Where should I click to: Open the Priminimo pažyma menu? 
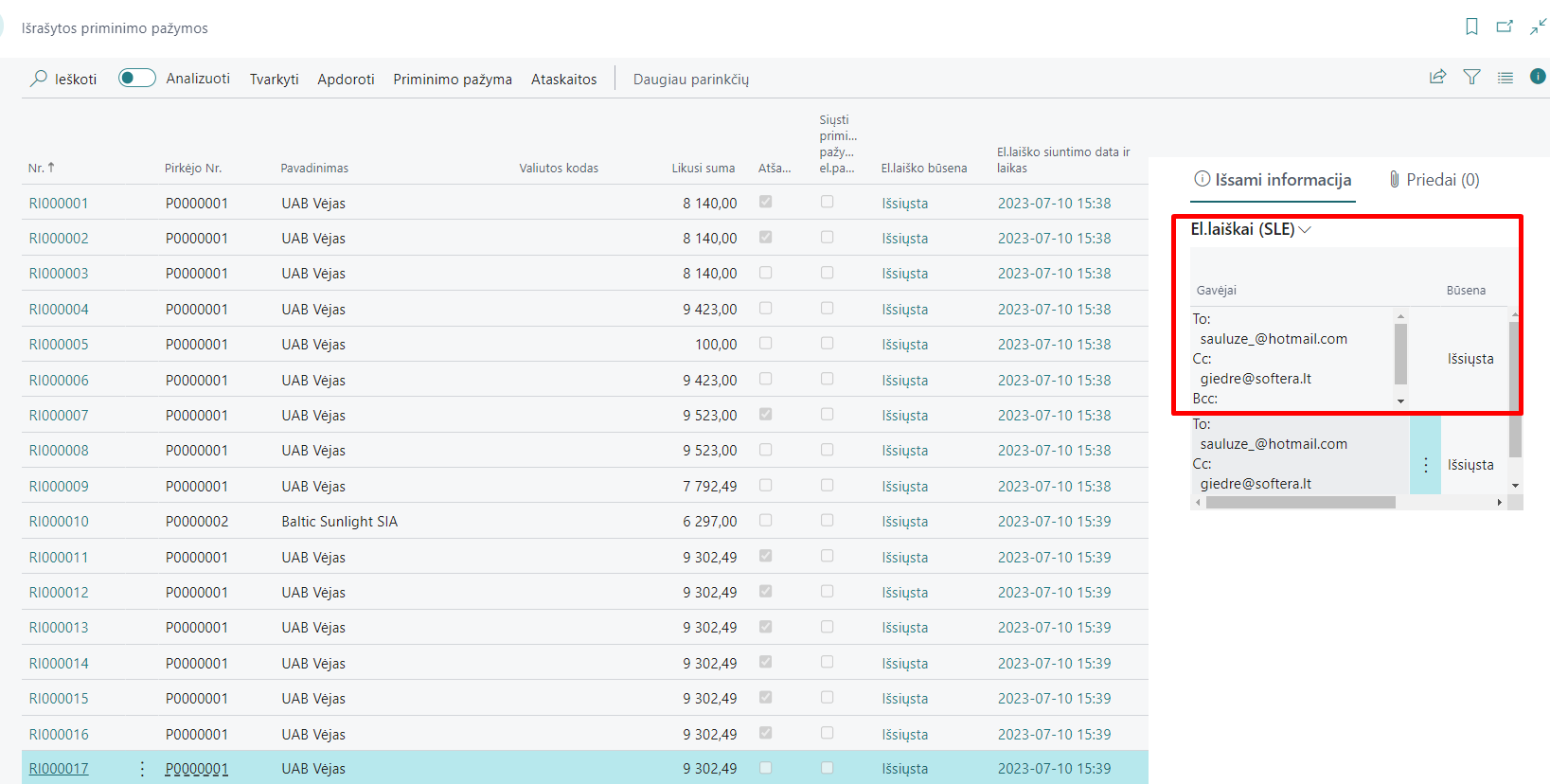click(x=453, y=79)
